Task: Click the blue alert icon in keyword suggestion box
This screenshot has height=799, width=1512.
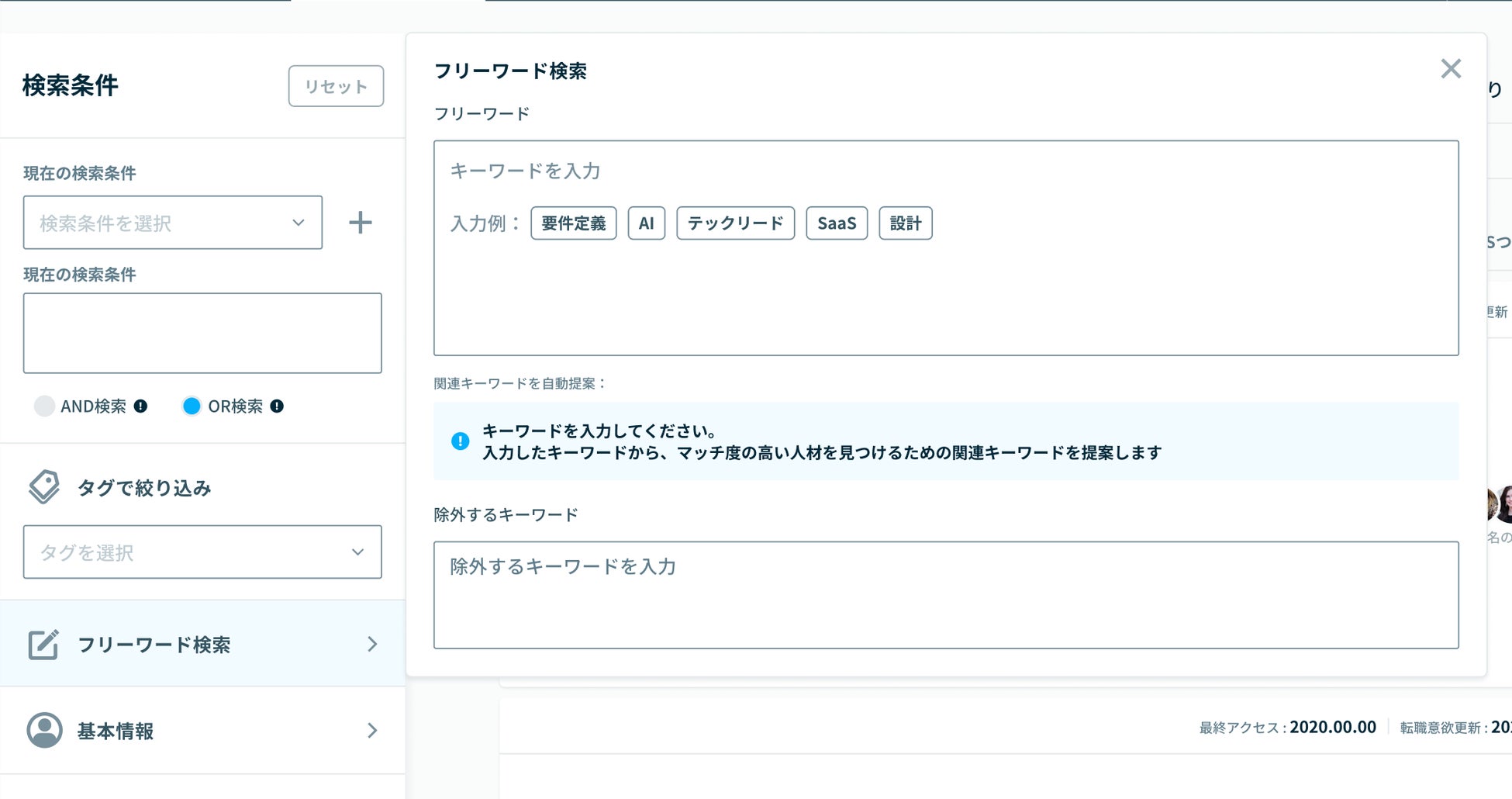Action: (460, 441)
